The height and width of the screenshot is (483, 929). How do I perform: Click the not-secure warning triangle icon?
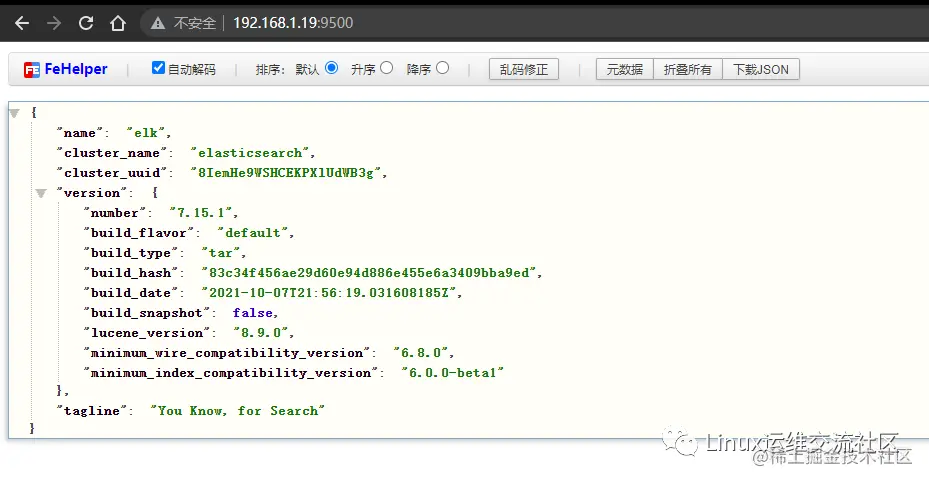coord(158,23)
